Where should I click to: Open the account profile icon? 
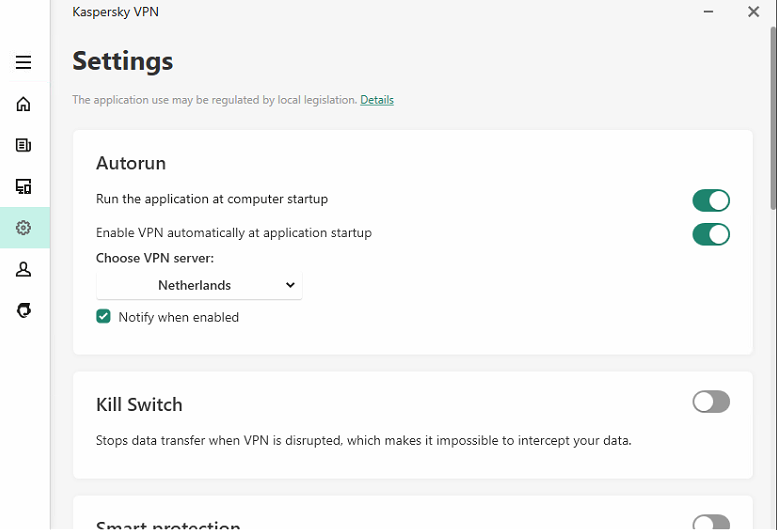click(x=23, y=269)
